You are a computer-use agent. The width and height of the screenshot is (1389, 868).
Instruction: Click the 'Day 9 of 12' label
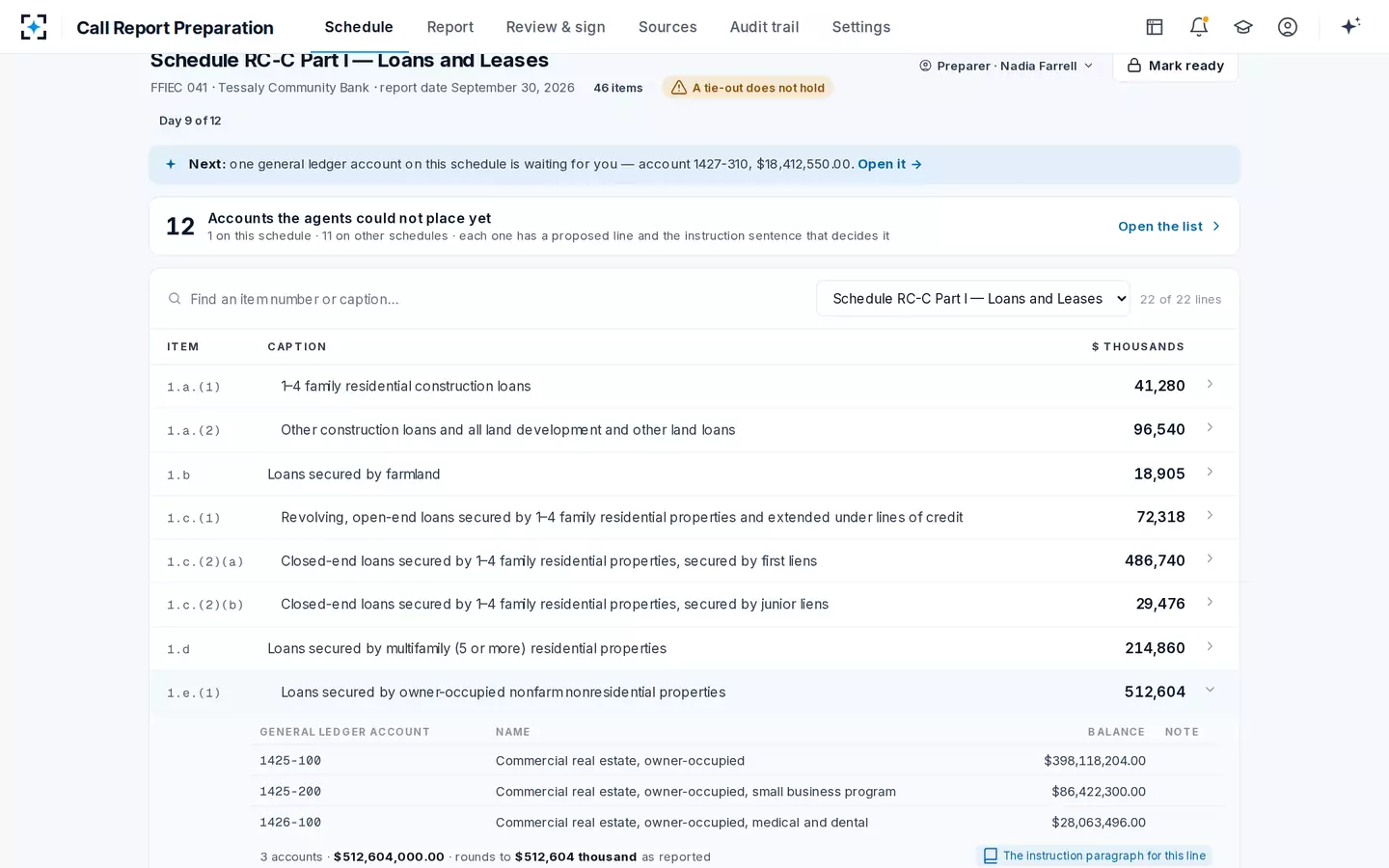click(x=190, y=121)
